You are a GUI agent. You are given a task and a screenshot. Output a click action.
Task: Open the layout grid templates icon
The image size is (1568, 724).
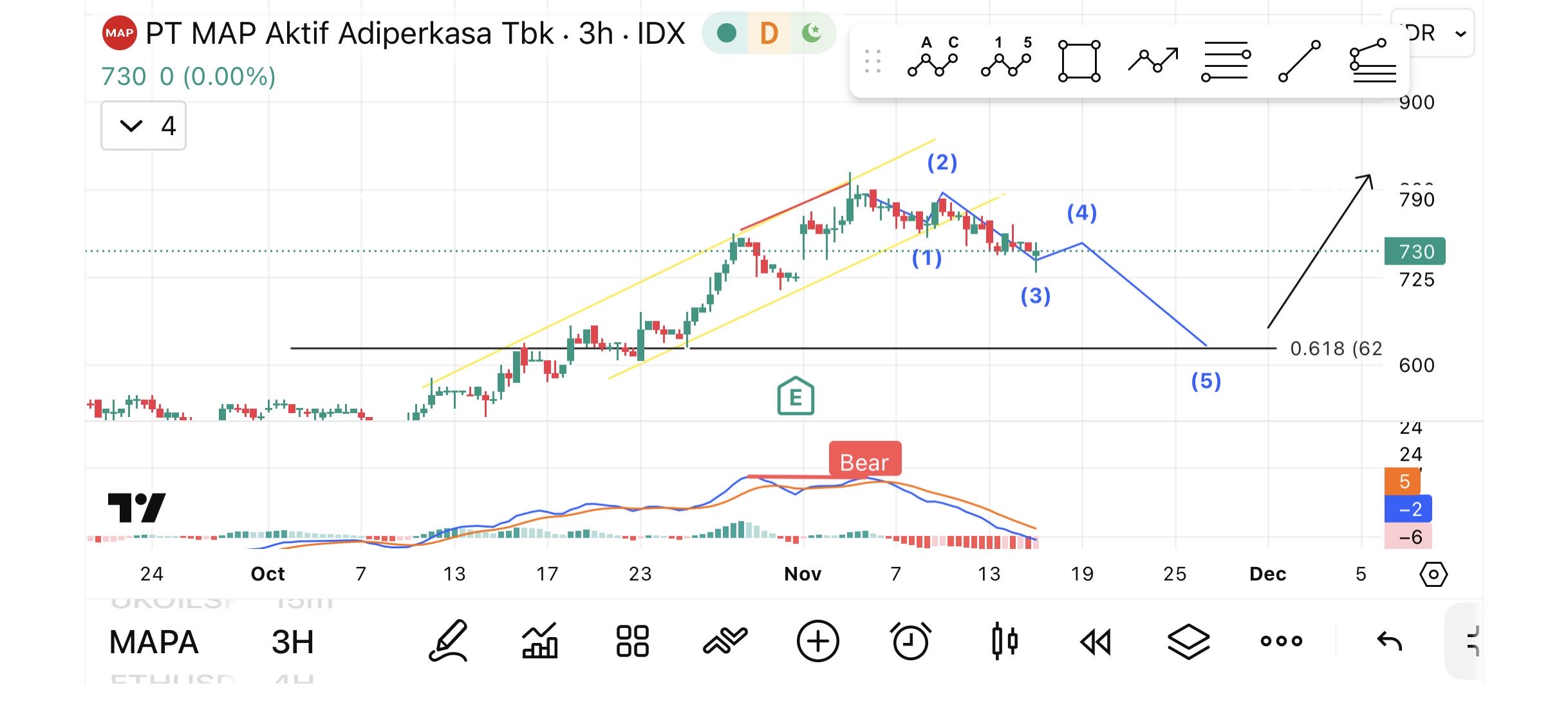pyautogui.click(x=632, y=641)
